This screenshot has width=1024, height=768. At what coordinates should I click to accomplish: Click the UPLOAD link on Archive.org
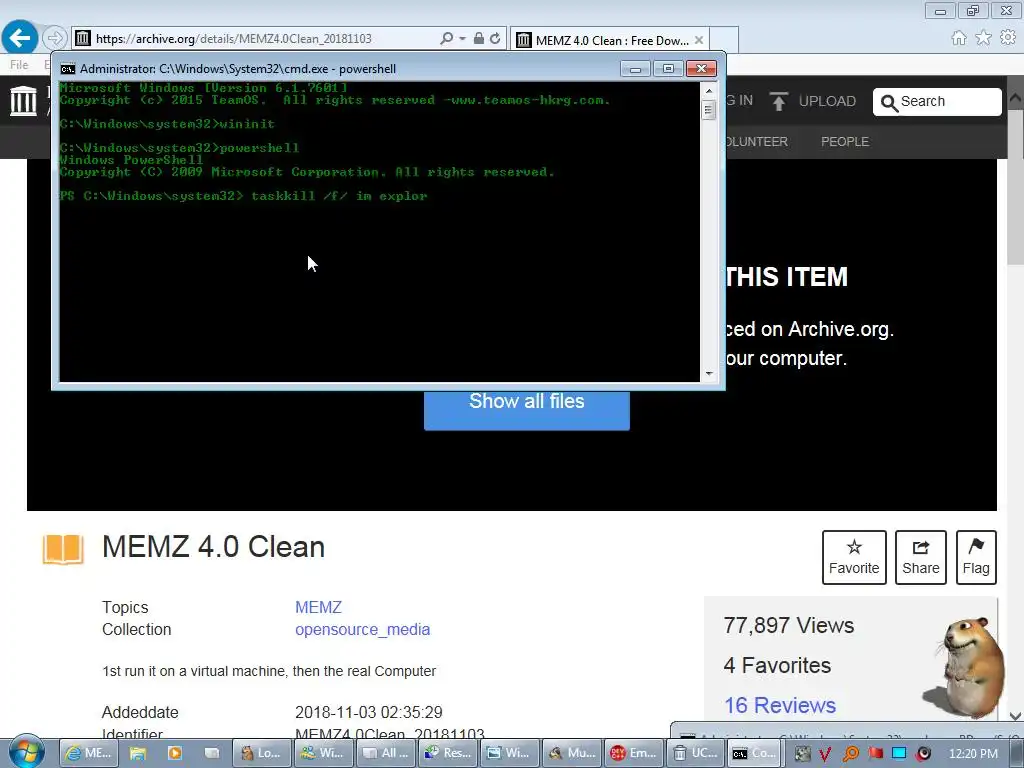[x=827, y=101]
